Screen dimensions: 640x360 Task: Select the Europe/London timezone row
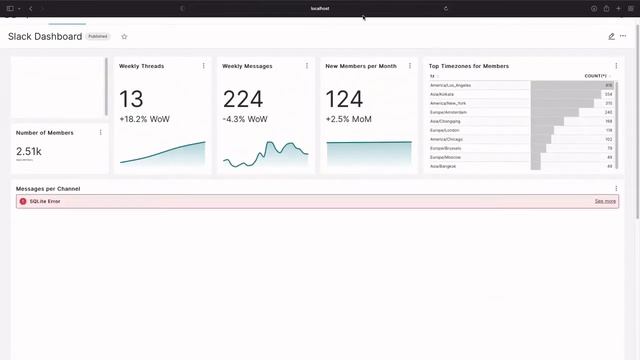(x=521, y=130)
